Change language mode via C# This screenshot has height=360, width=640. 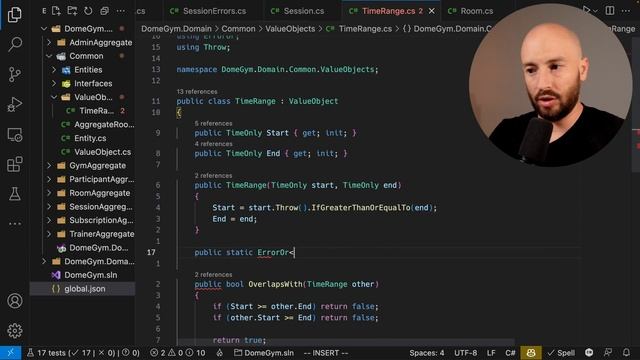pos(510,353)
